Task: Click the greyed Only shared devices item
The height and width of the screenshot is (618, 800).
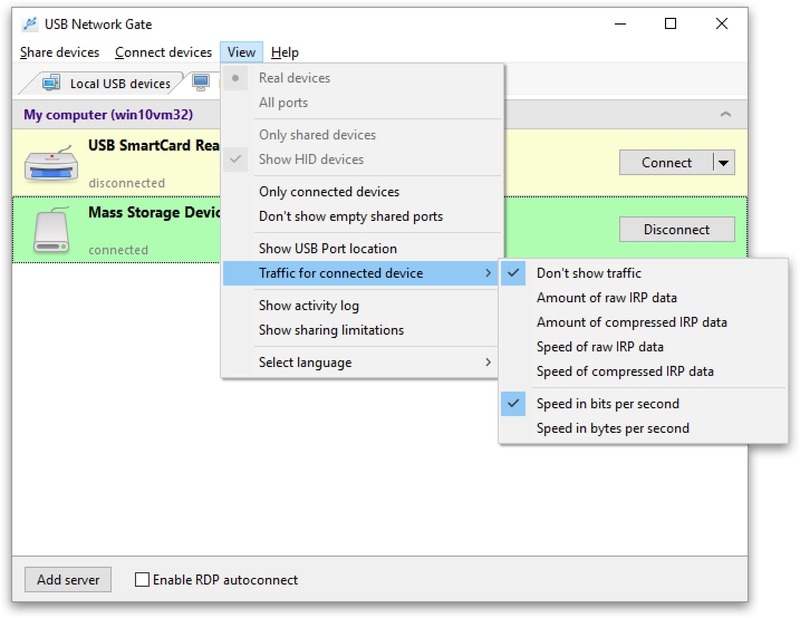Action: point(360,135)
